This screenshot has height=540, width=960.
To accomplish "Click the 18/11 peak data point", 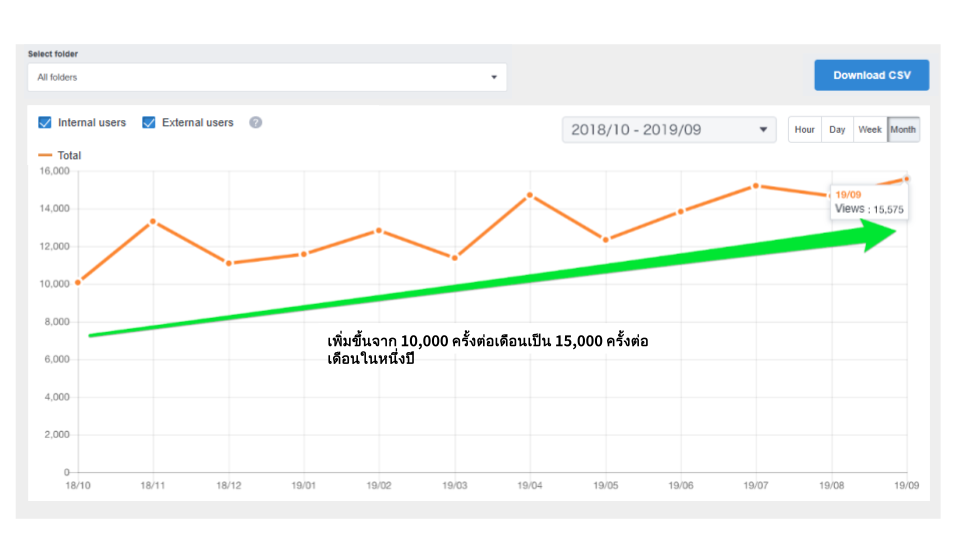I will pos(153,221).
